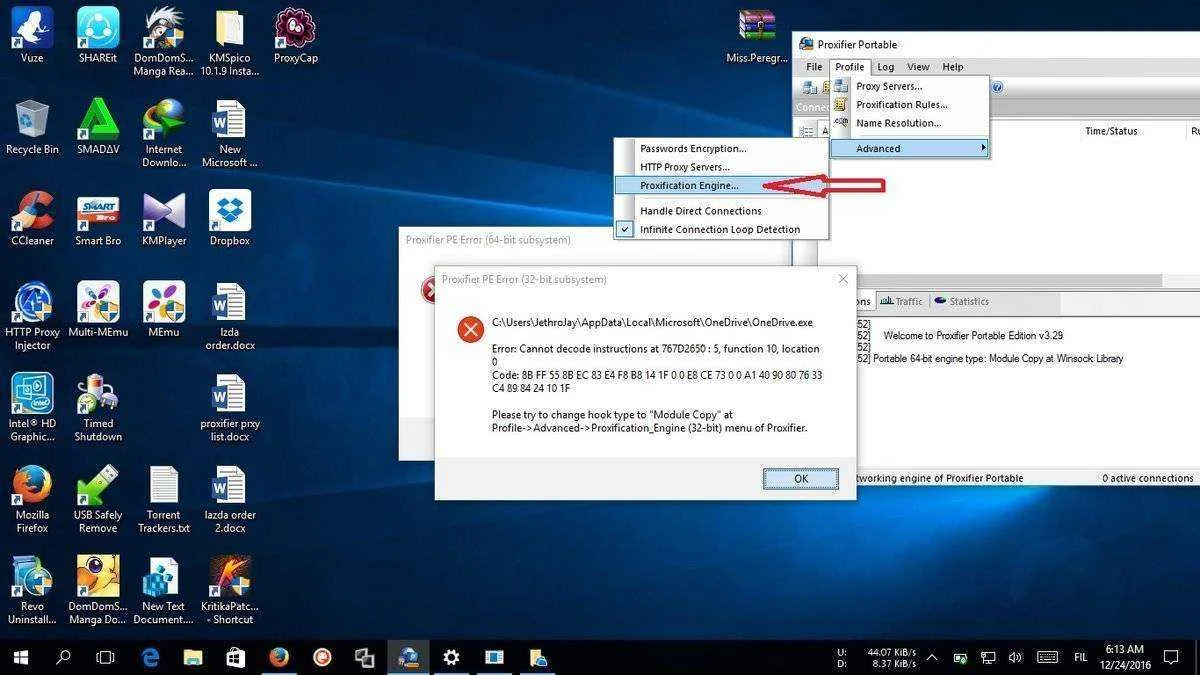Open the Windows Store taskbar icon
This screenshot has height=675, width=1200.
click(236, 657)
